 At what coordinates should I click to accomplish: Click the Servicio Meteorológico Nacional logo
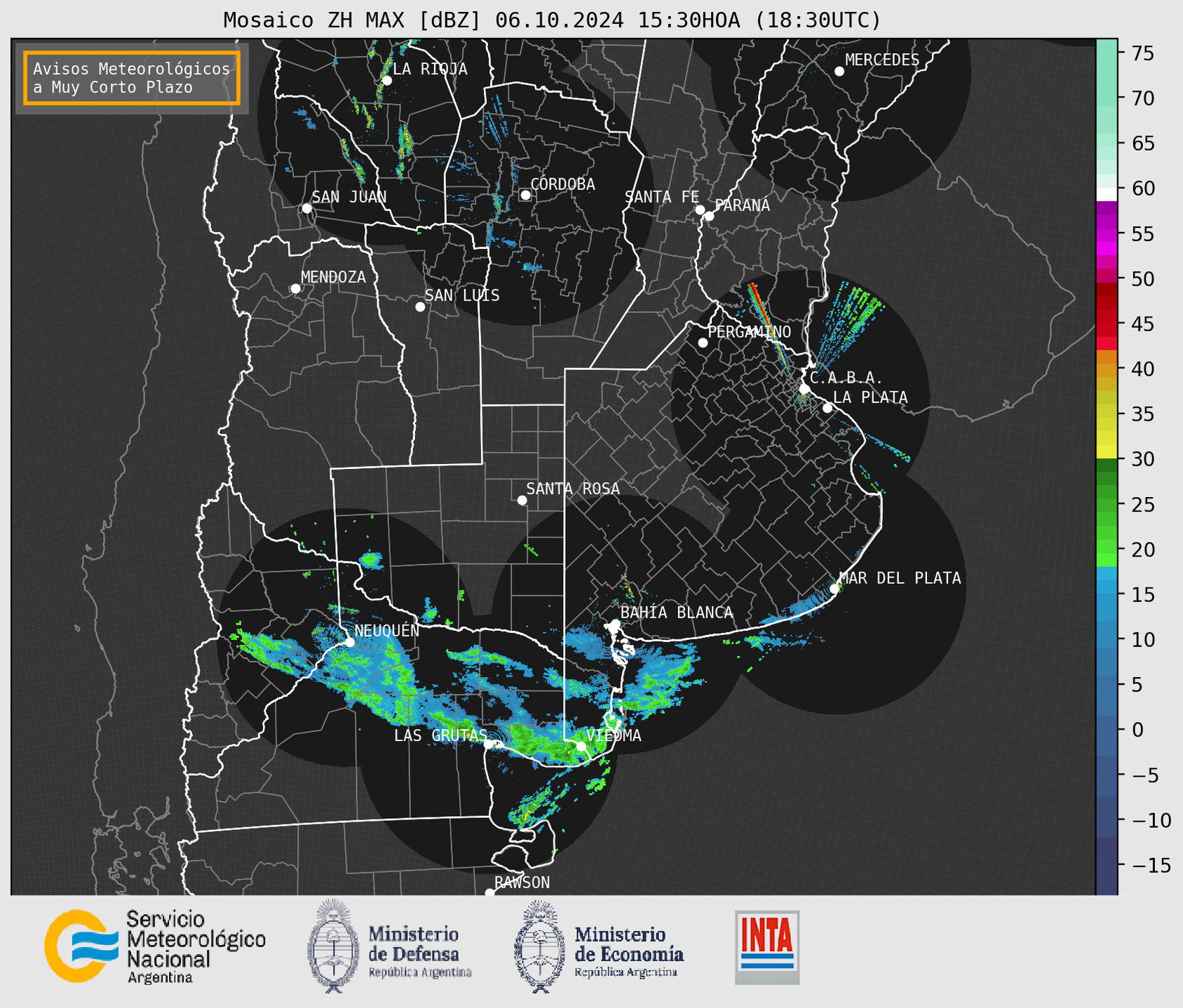[155, 947]
